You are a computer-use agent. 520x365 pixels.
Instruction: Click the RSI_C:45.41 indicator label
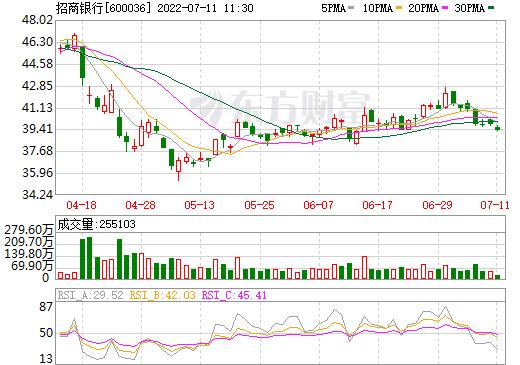click(234, 295)
